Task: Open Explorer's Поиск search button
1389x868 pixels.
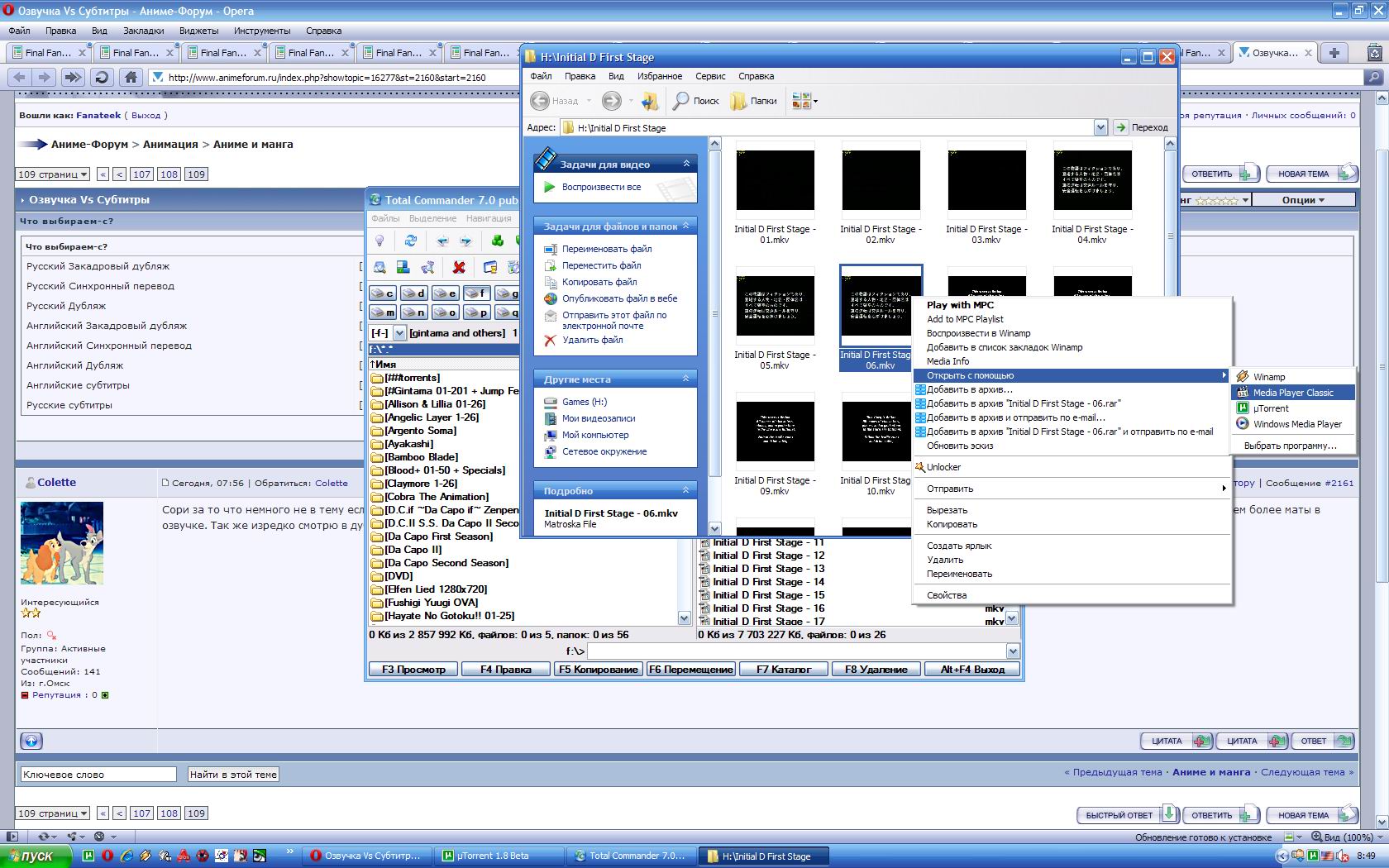Action: coord(695,101)
